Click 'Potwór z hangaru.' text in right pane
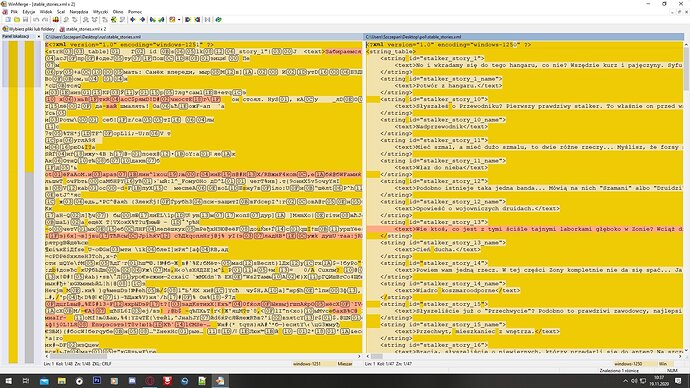Screen dimensions: 690x388 [448, 86]
